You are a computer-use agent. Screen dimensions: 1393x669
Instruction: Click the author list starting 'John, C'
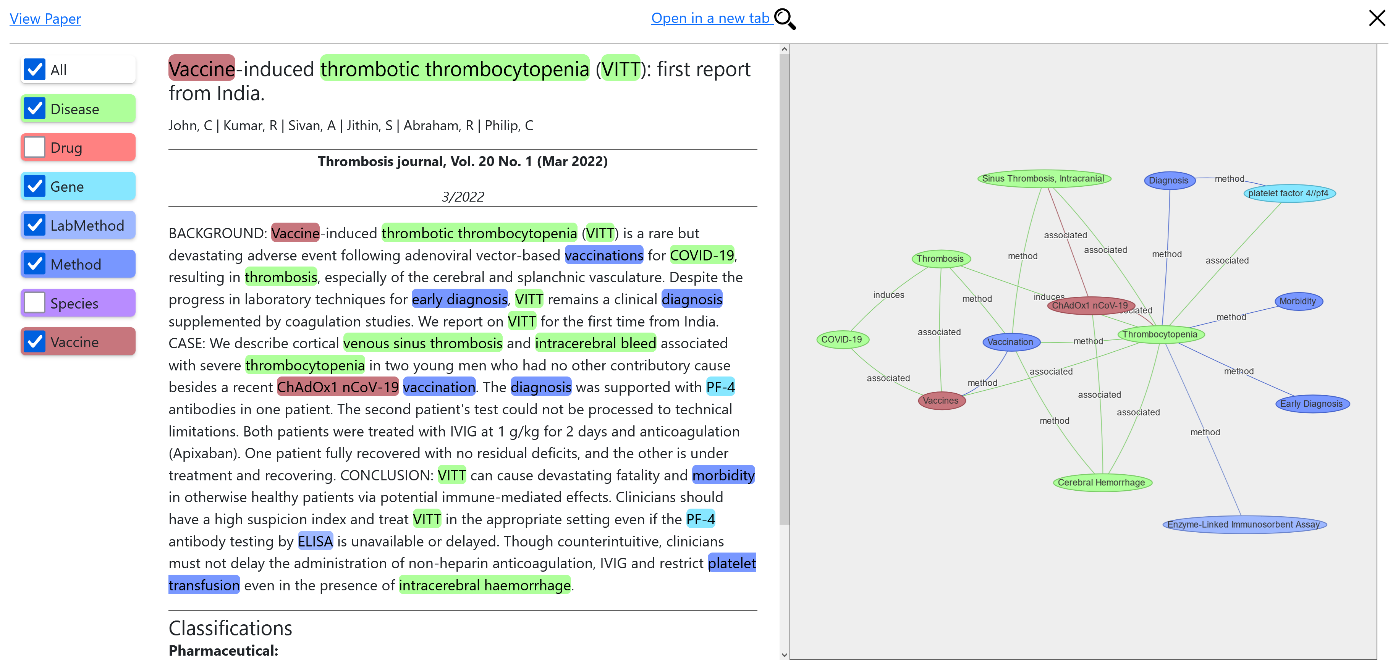click(x=351, y=125)
